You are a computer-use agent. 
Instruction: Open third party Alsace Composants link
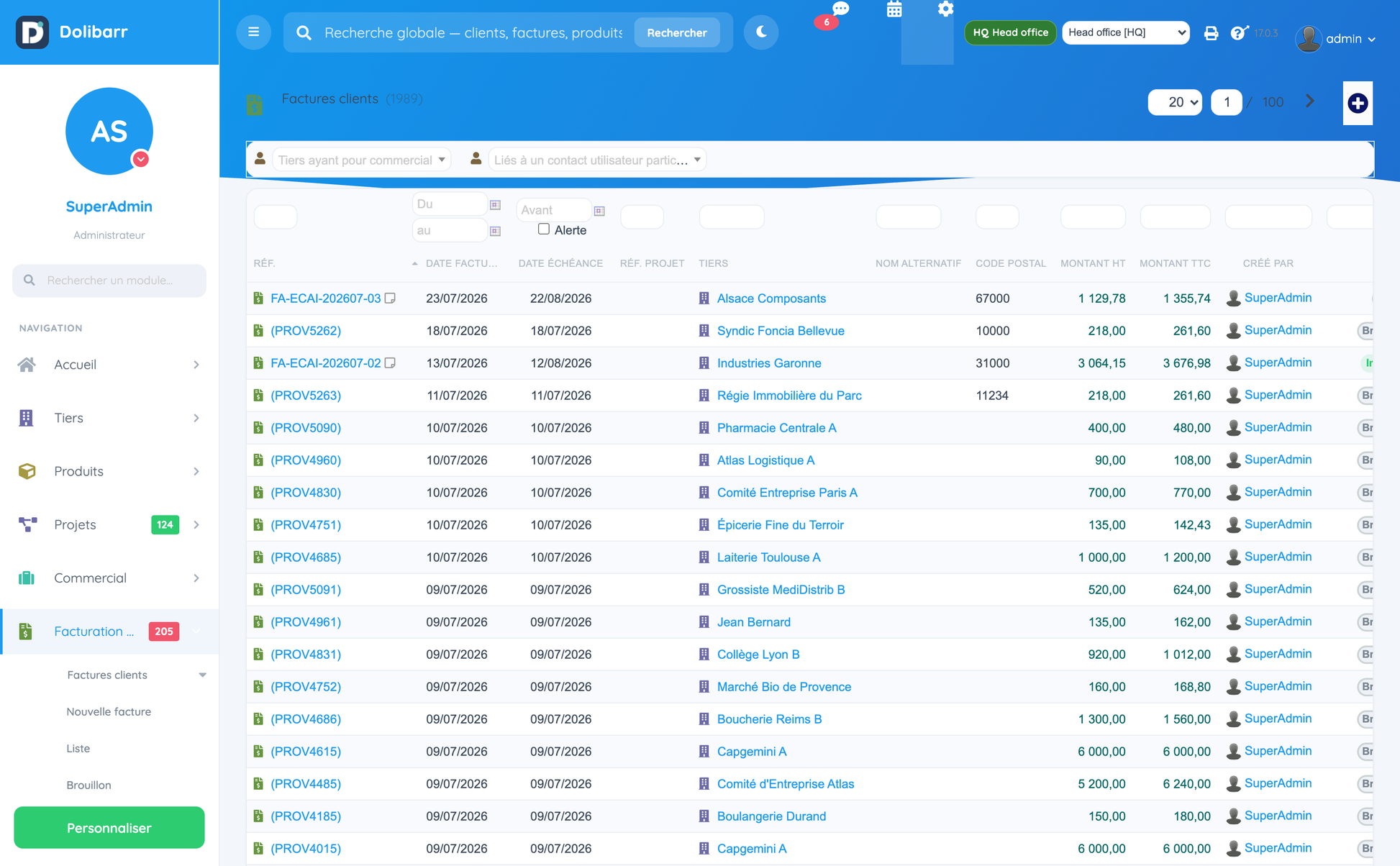(x=771, y=298)
